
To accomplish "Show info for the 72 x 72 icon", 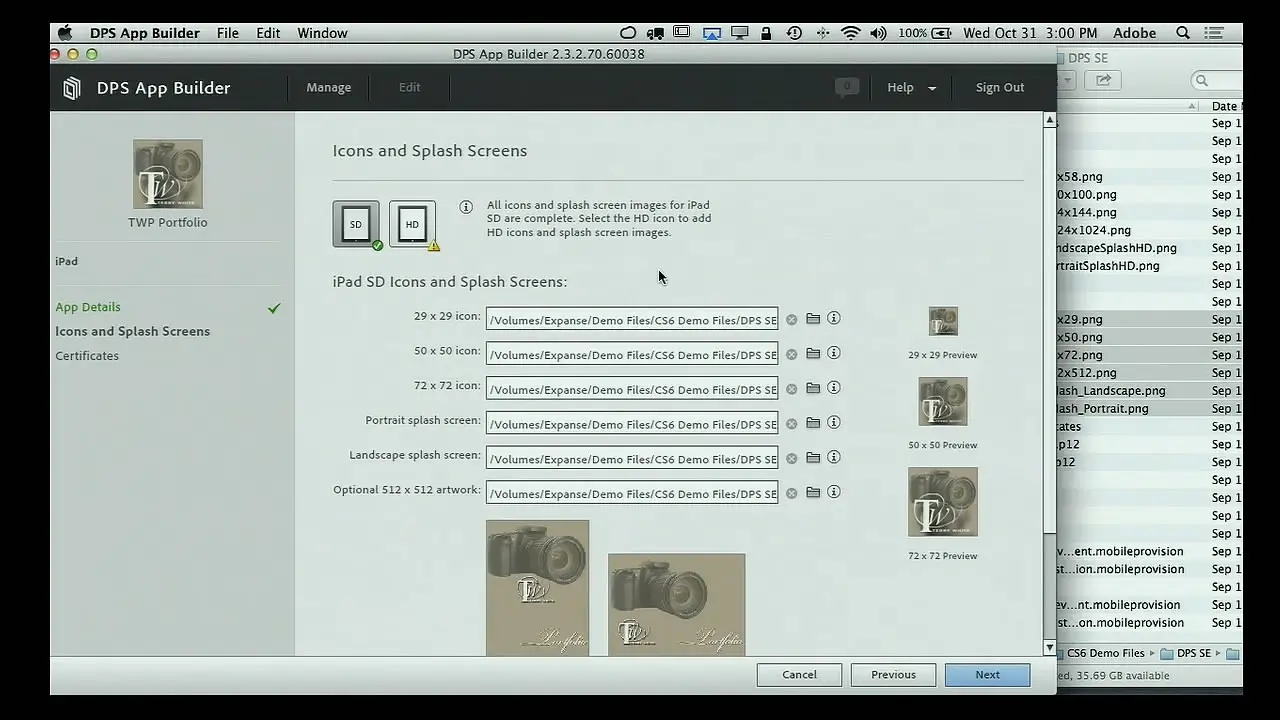I will coord(834,388).
